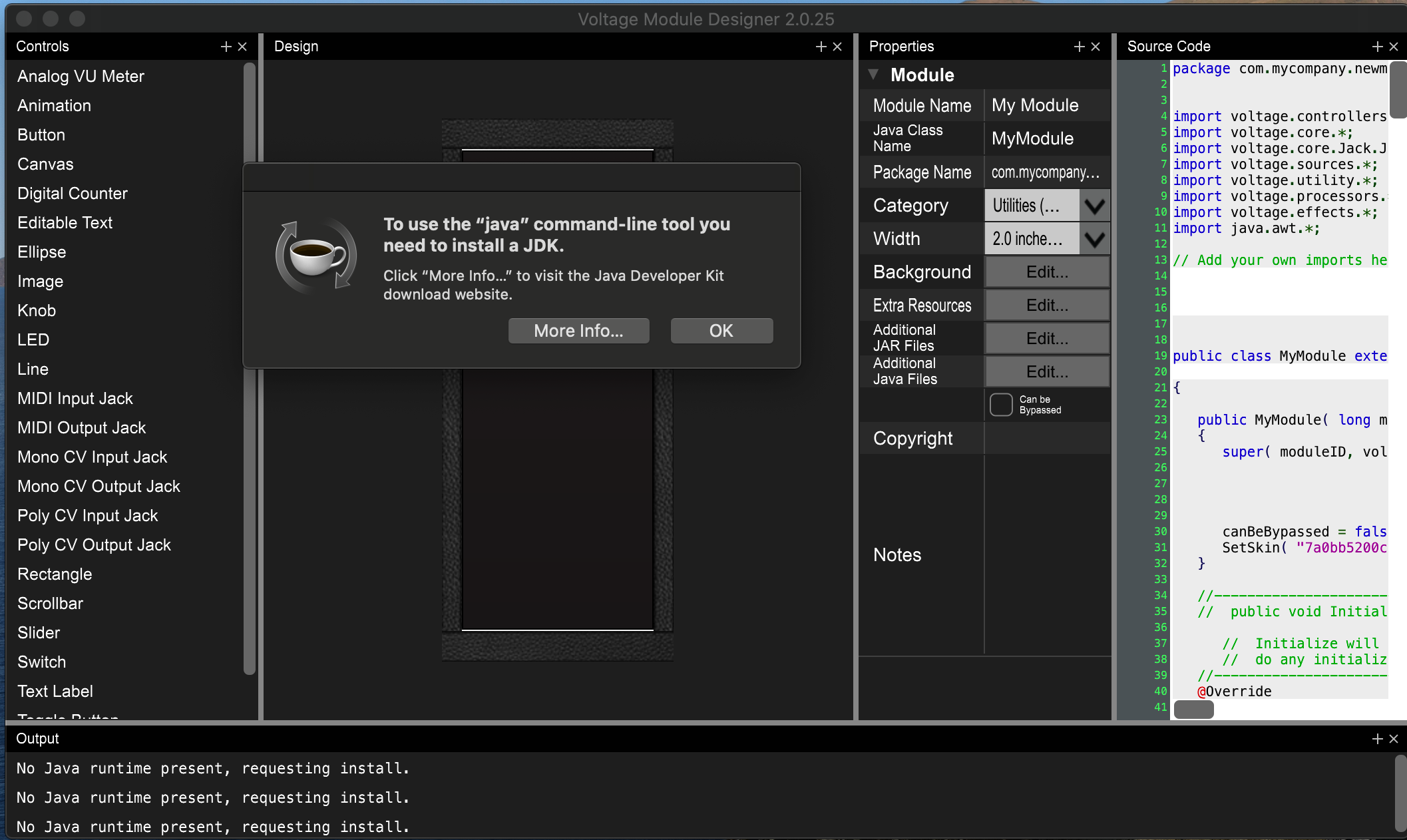The width and height of the screenshot is (1407, 840).
Task: Select Knob in Controls list
Action: [37, 311]
